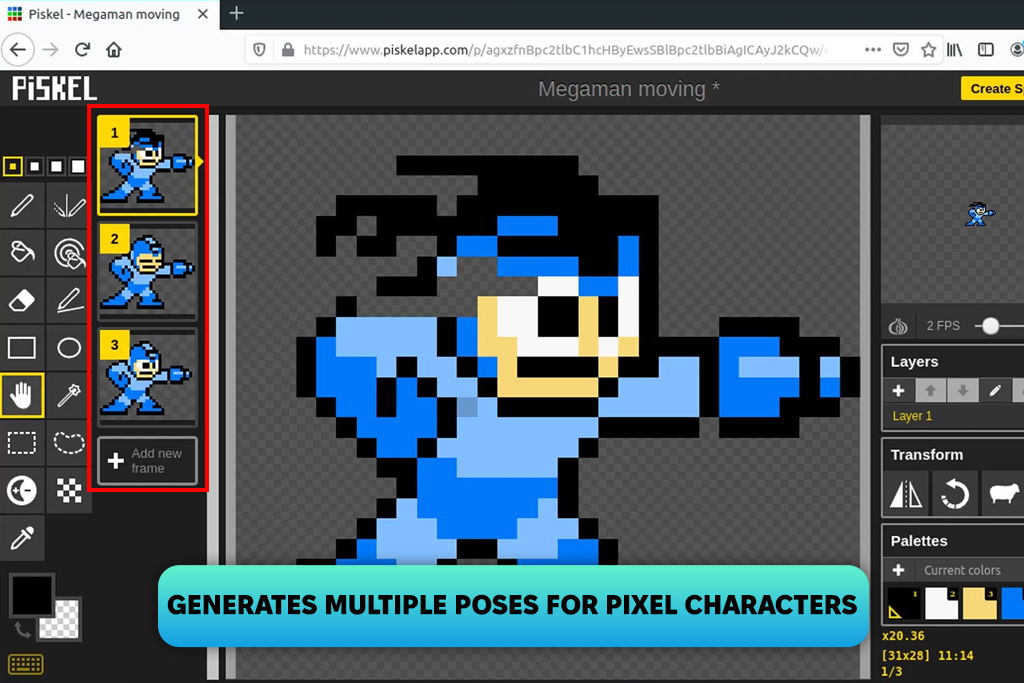Select the Color picker eyedropper tool

22,538
